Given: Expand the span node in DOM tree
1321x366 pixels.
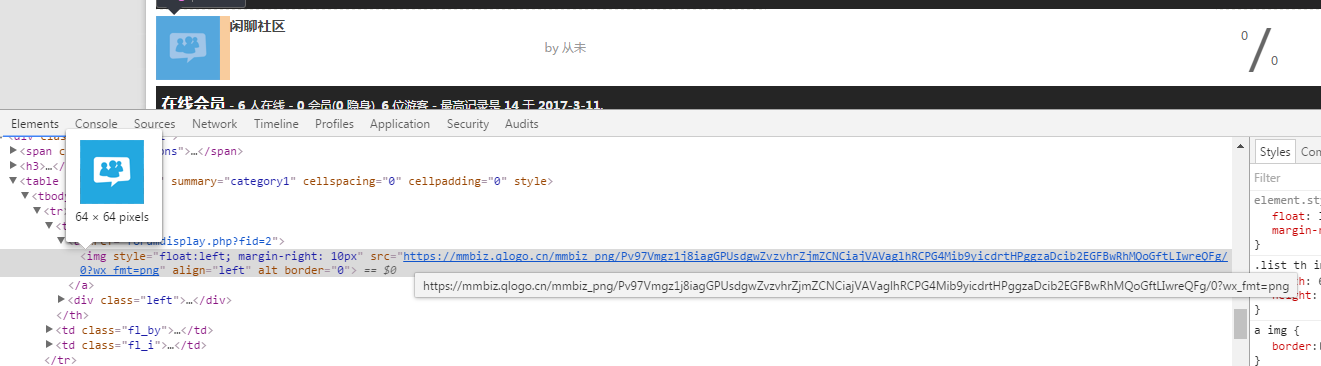Looking at the screenshot, I should pyautogui.click(x=14, y=152).
